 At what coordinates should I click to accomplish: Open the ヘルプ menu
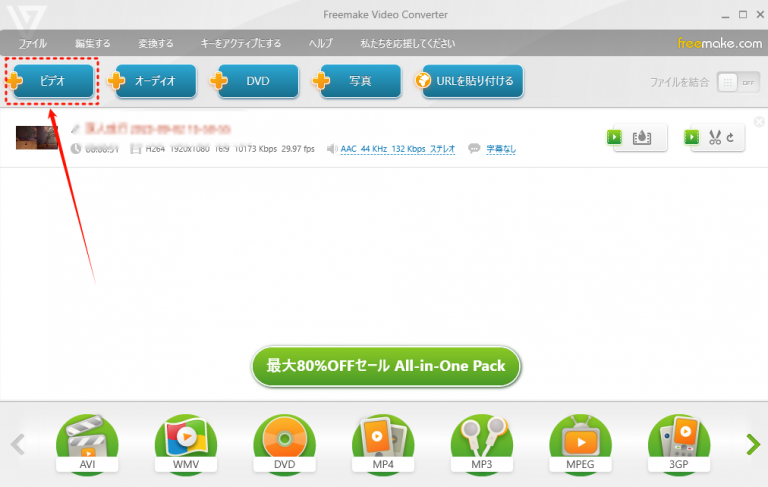[x=320, y=44]
